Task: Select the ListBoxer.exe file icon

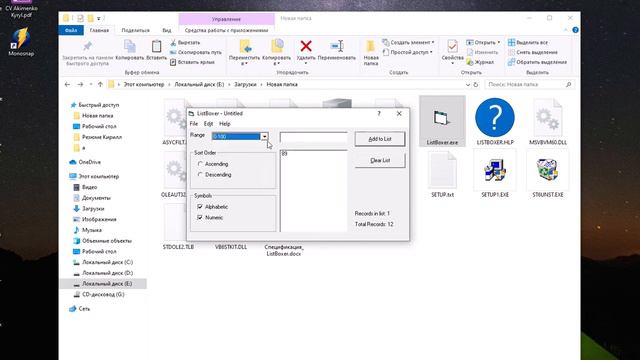Action: [442, 118]
